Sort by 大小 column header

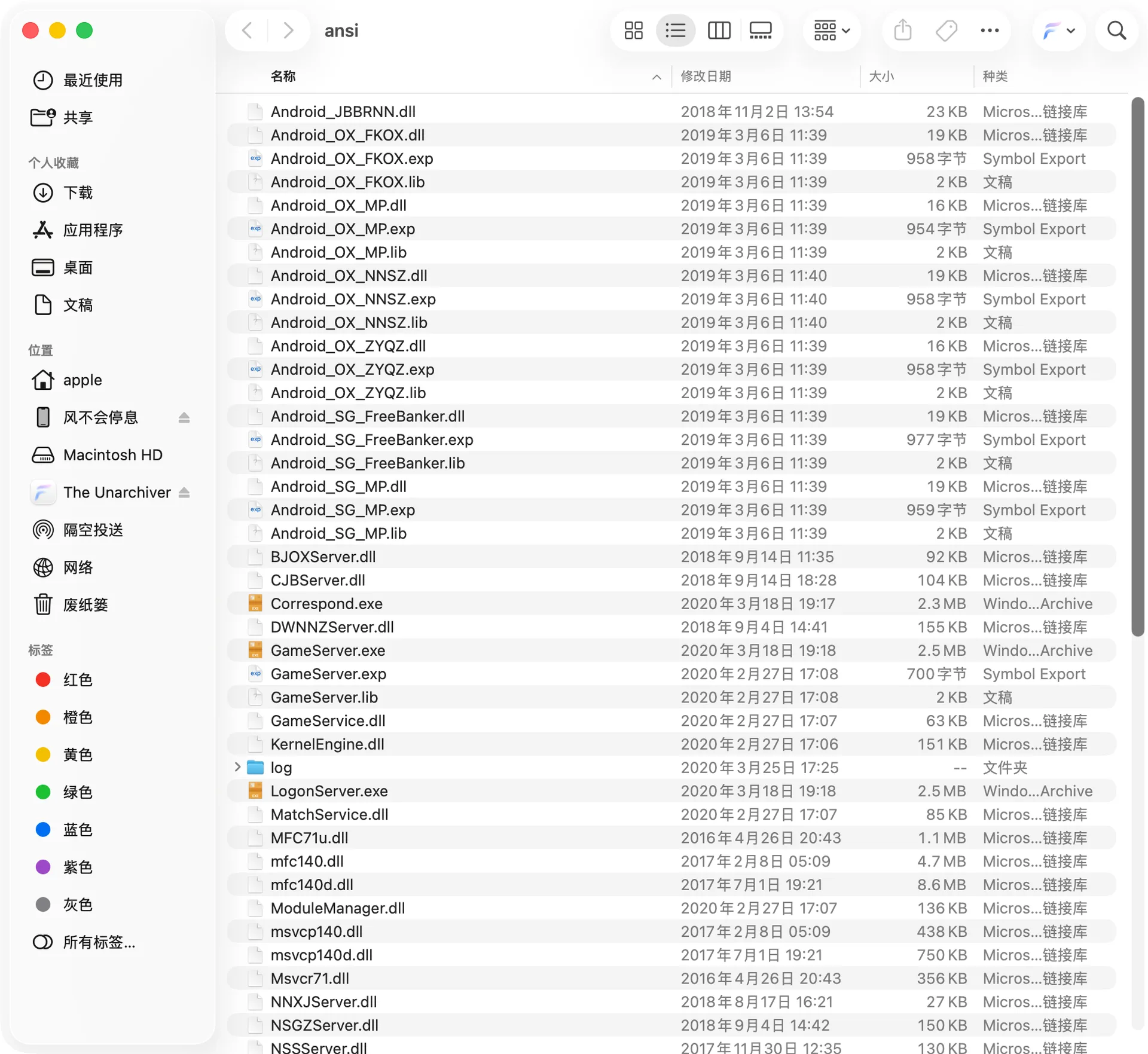tap(881, 77)
